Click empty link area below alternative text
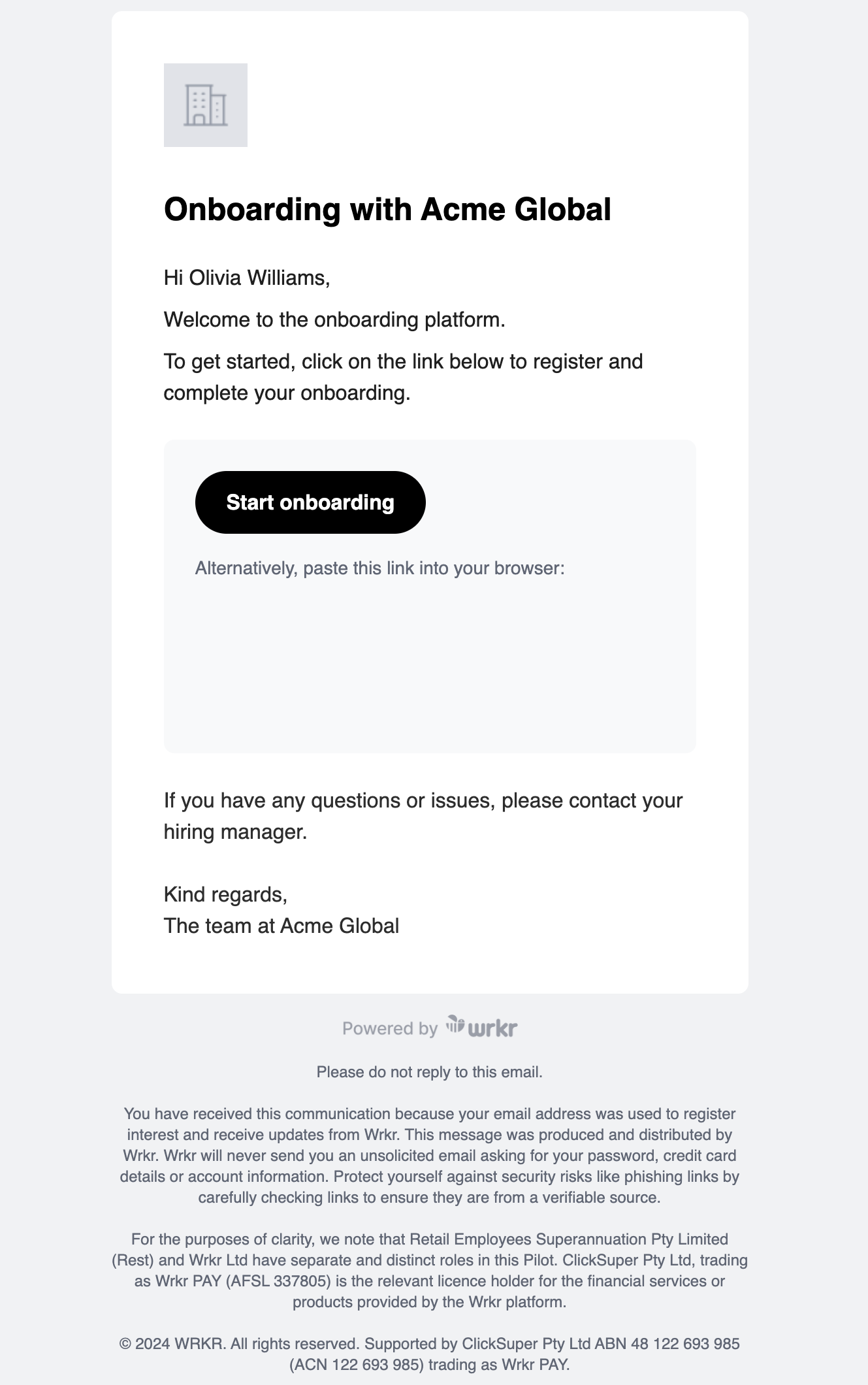Screen dimensions: 868x1385 tap(430, 660)
